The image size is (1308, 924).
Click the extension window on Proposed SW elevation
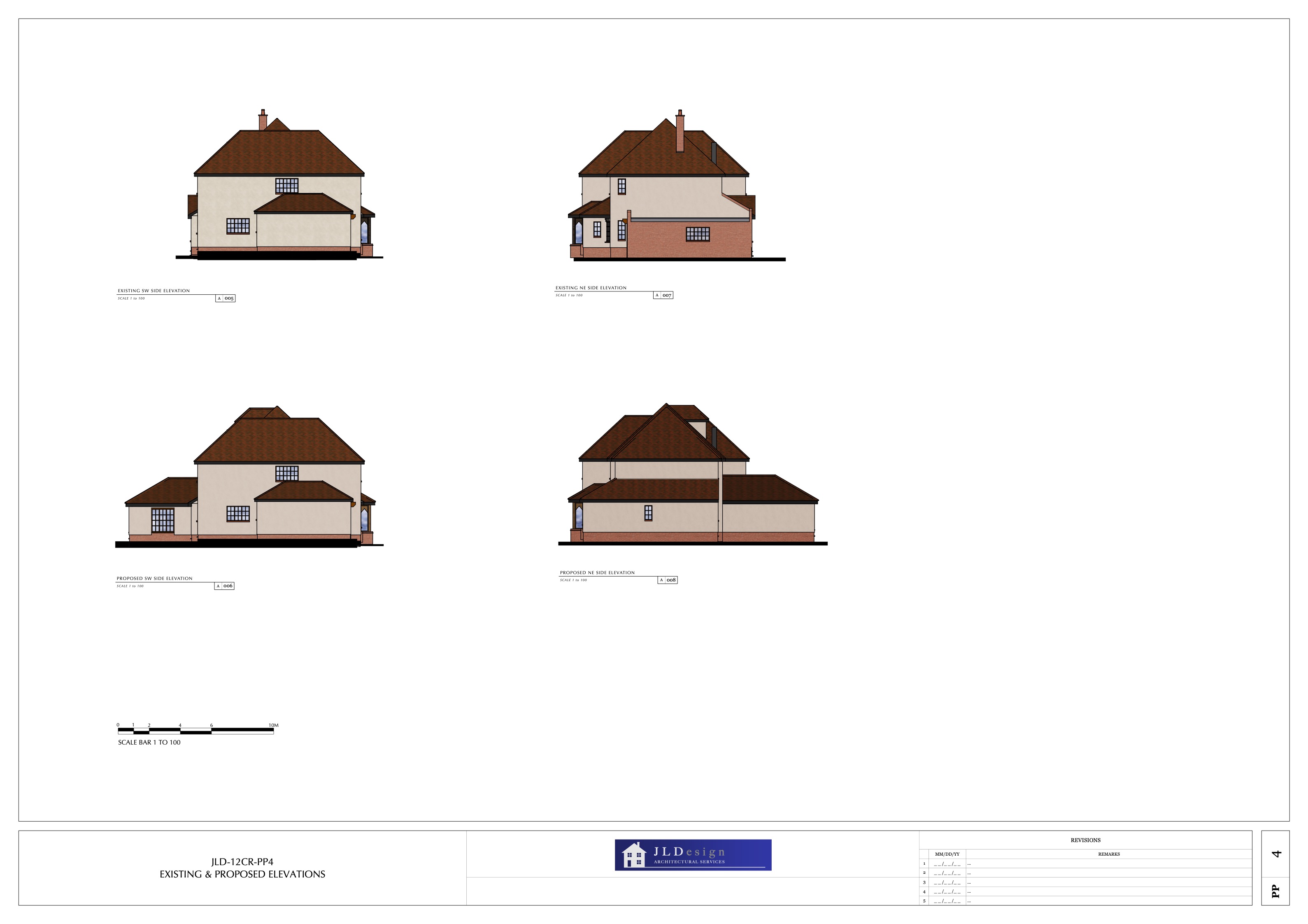(x=162, y=520)
